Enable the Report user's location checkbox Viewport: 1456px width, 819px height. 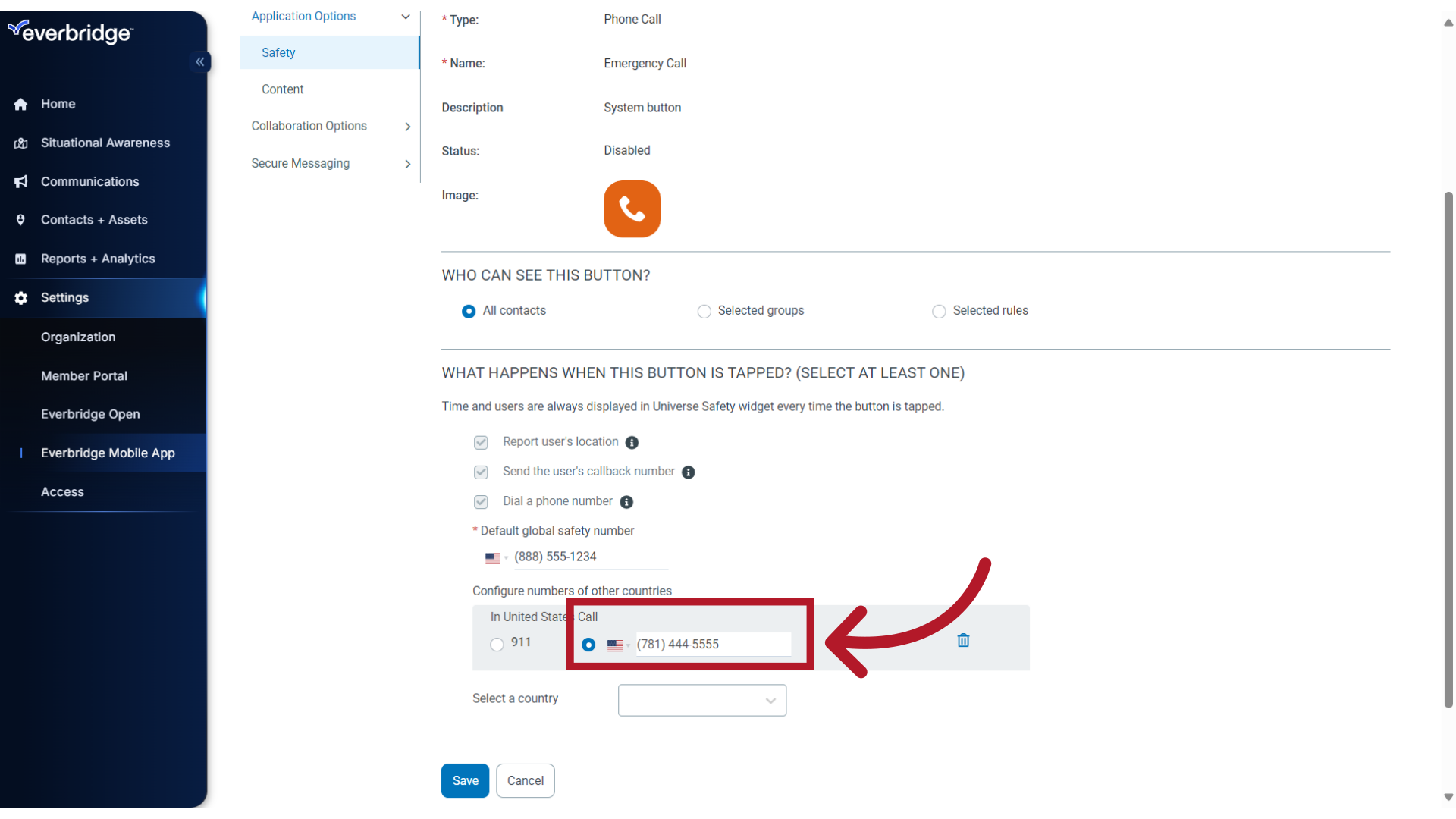481,442
